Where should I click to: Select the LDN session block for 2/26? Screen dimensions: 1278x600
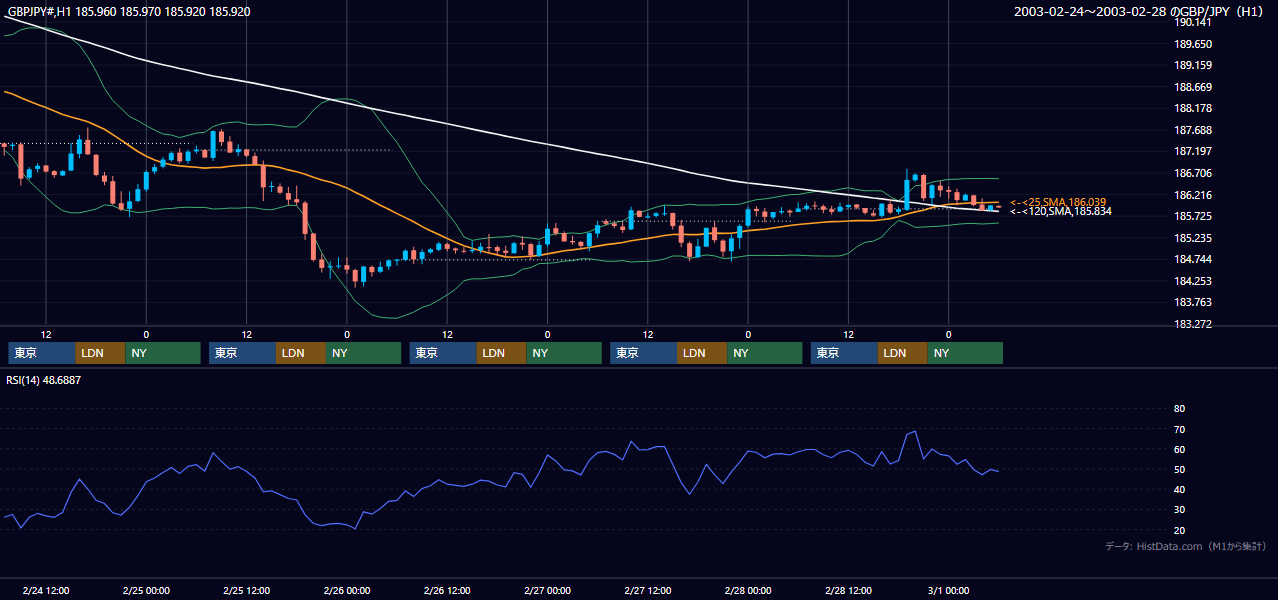pos(502,353)
